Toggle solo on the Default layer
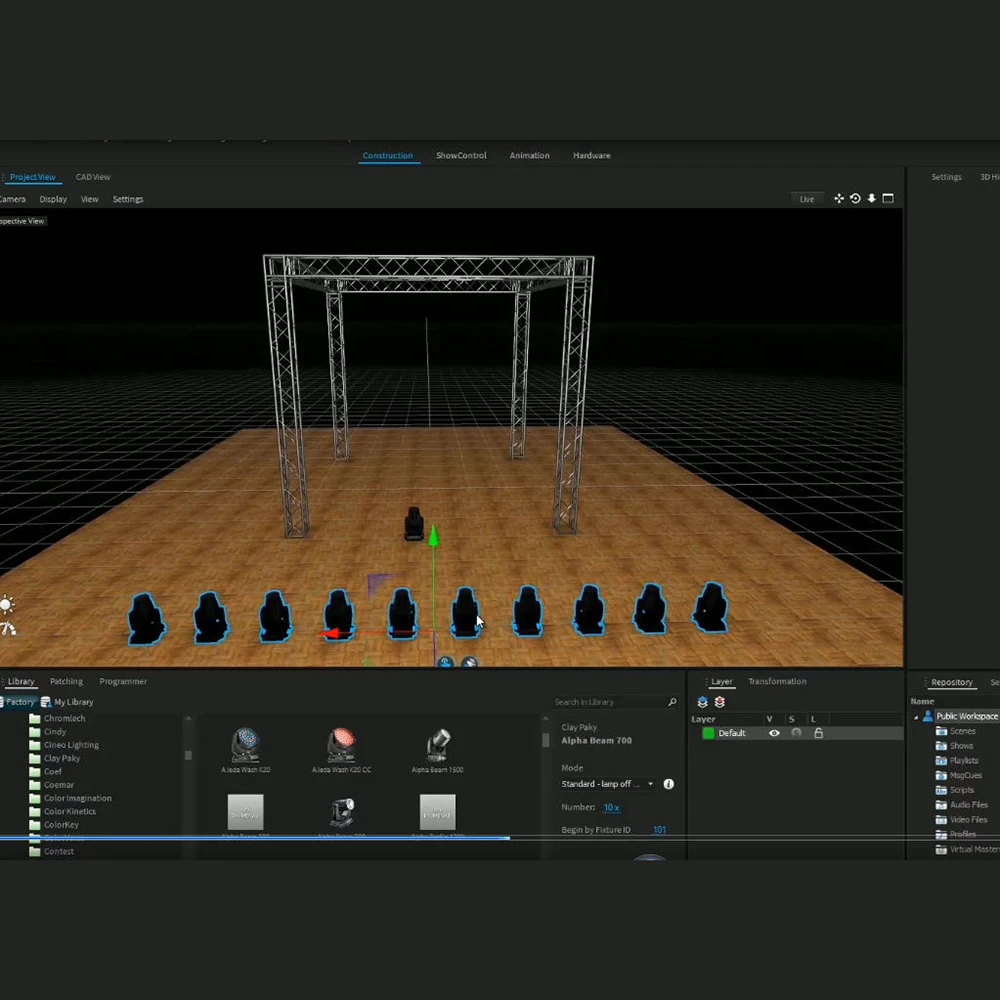1000x1000 pixels. (x=796, y=733)
